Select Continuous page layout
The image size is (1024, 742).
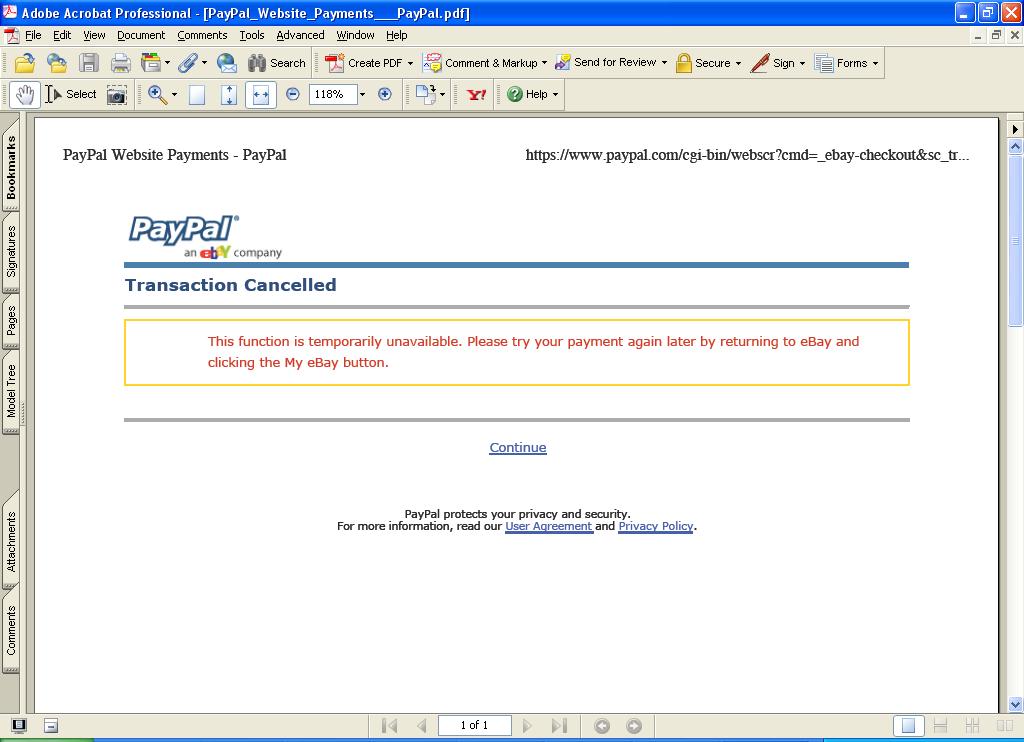tap(940, 726)
